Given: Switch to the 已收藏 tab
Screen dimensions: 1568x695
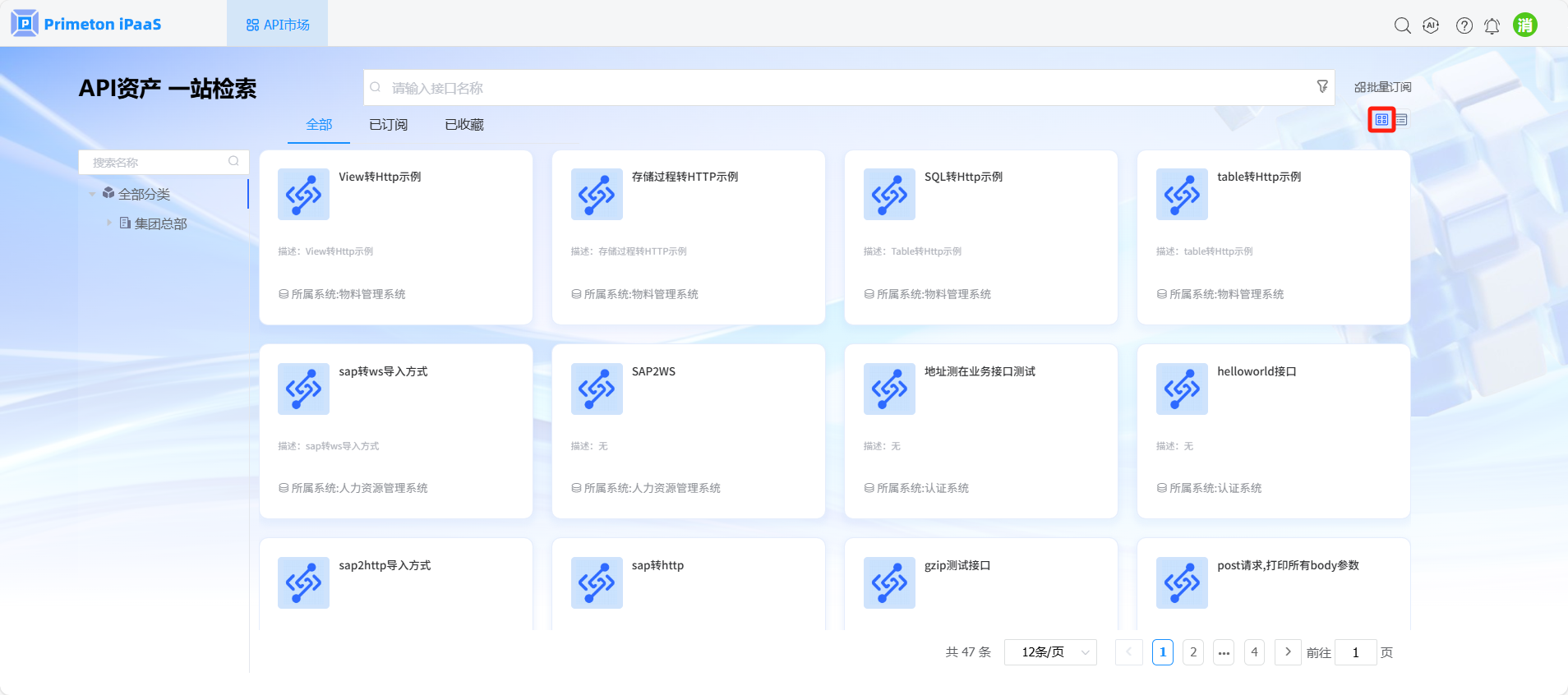Looking at the screenshot, I should pos(463,125).
